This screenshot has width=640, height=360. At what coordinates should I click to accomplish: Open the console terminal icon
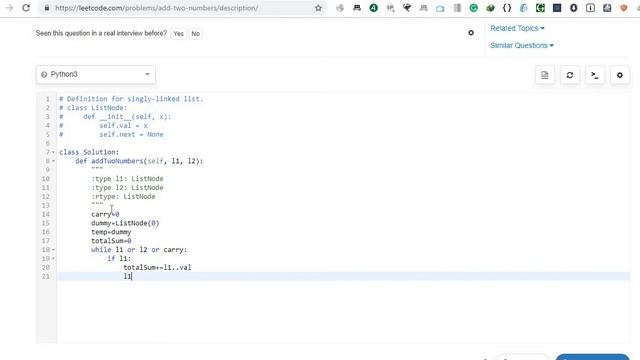coord(595,75)
